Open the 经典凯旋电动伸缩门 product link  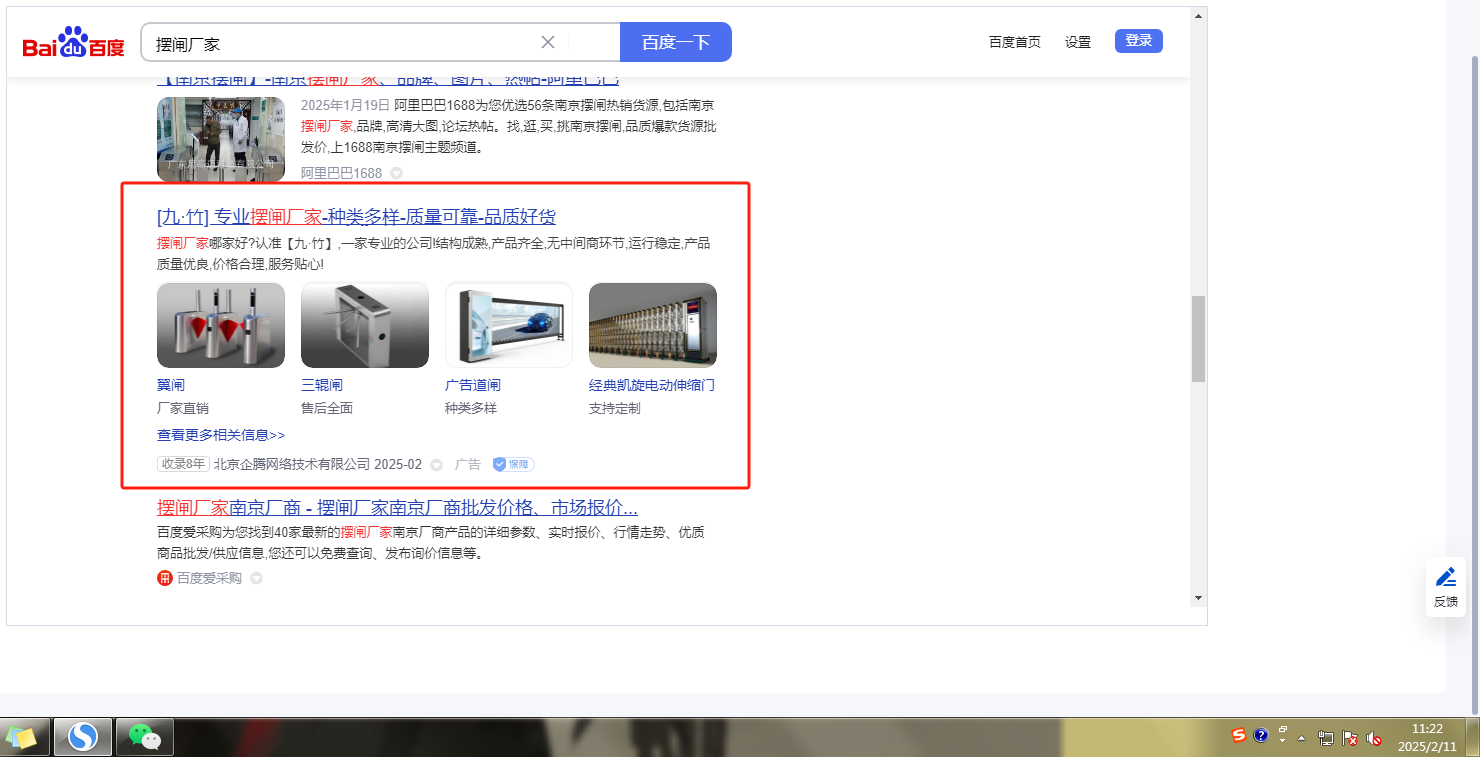652,385
